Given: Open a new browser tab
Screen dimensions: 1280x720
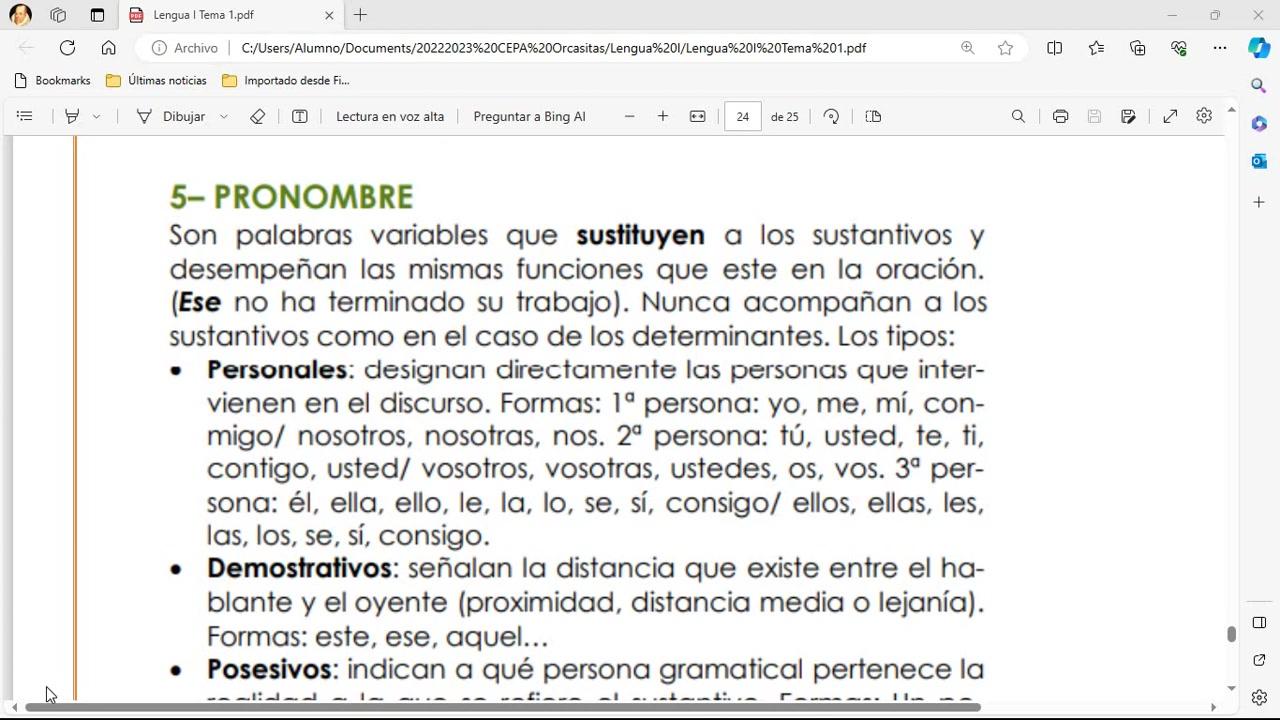Looking at the screenshot, I should point(360,15).
